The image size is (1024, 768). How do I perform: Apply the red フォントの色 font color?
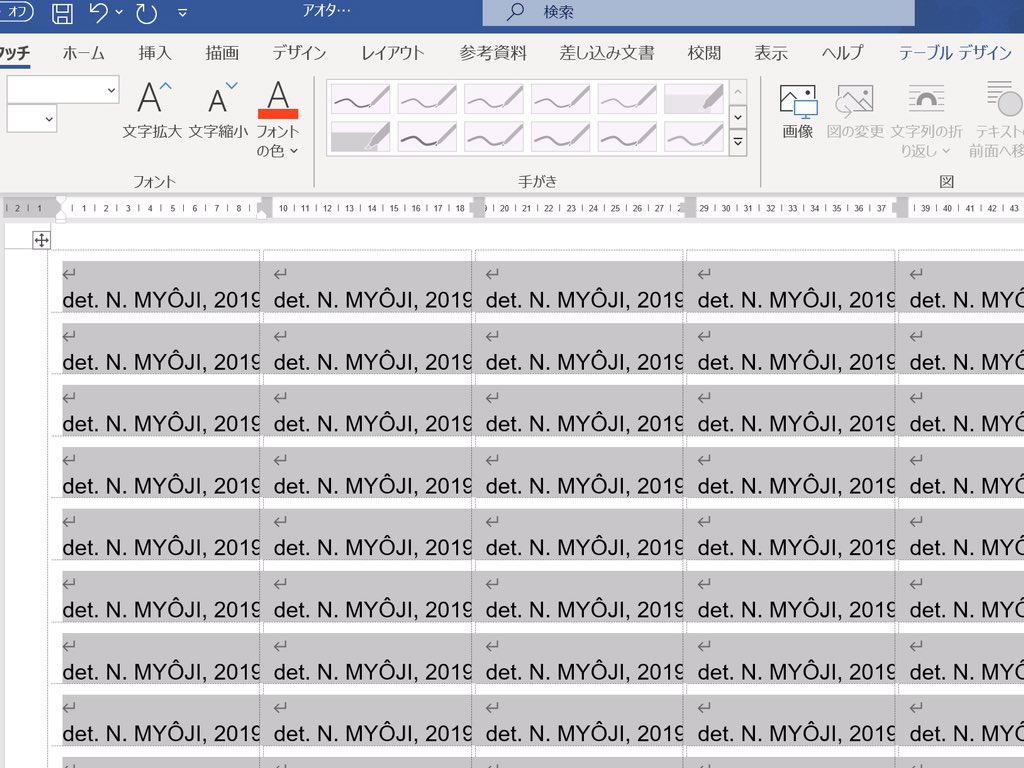278,99
